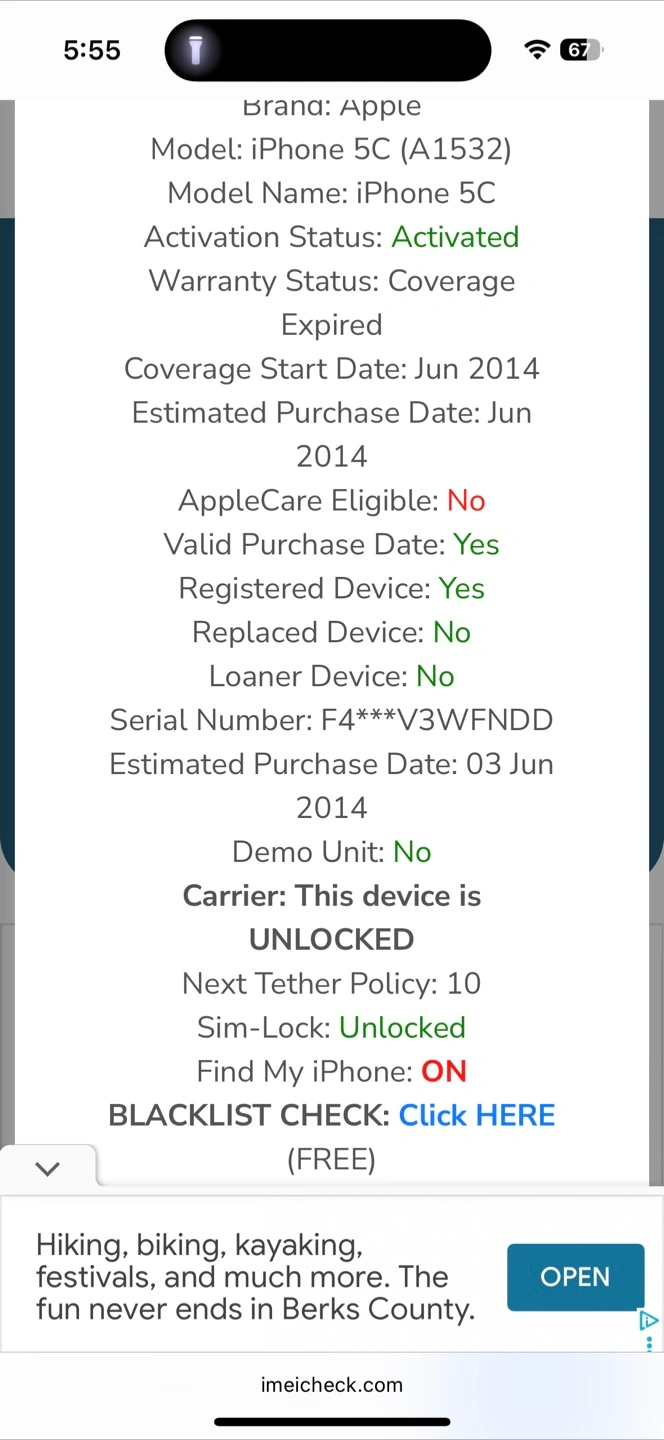Tap the battery level indicator
Viewport: 664px width, 1440px height.
coord(580,50)
